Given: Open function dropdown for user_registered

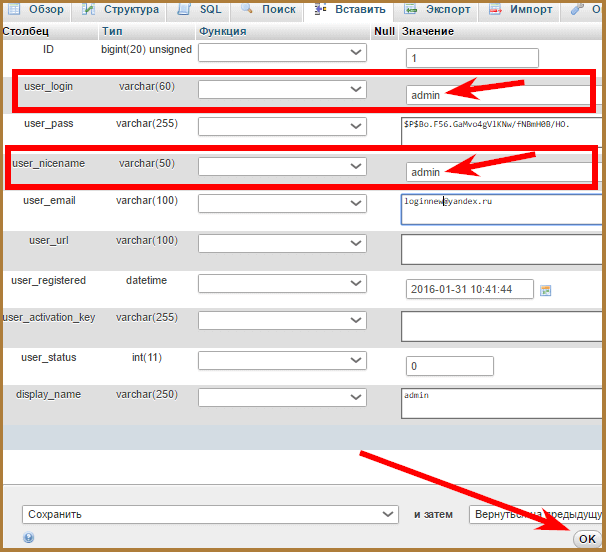Looking at the screenshot, I should point(282,283).
